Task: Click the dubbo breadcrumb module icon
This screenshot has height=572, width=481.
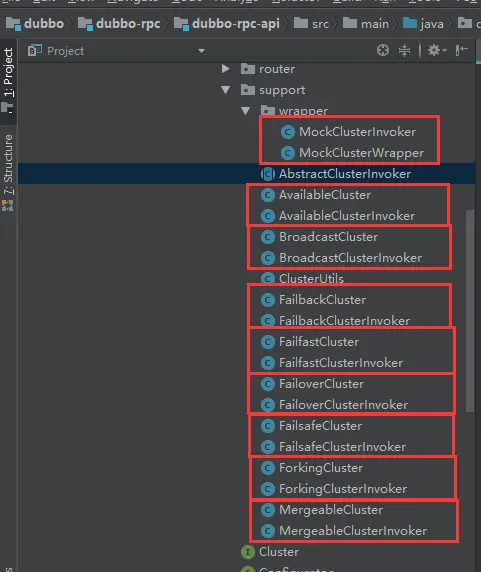Action: pos(13,24)
